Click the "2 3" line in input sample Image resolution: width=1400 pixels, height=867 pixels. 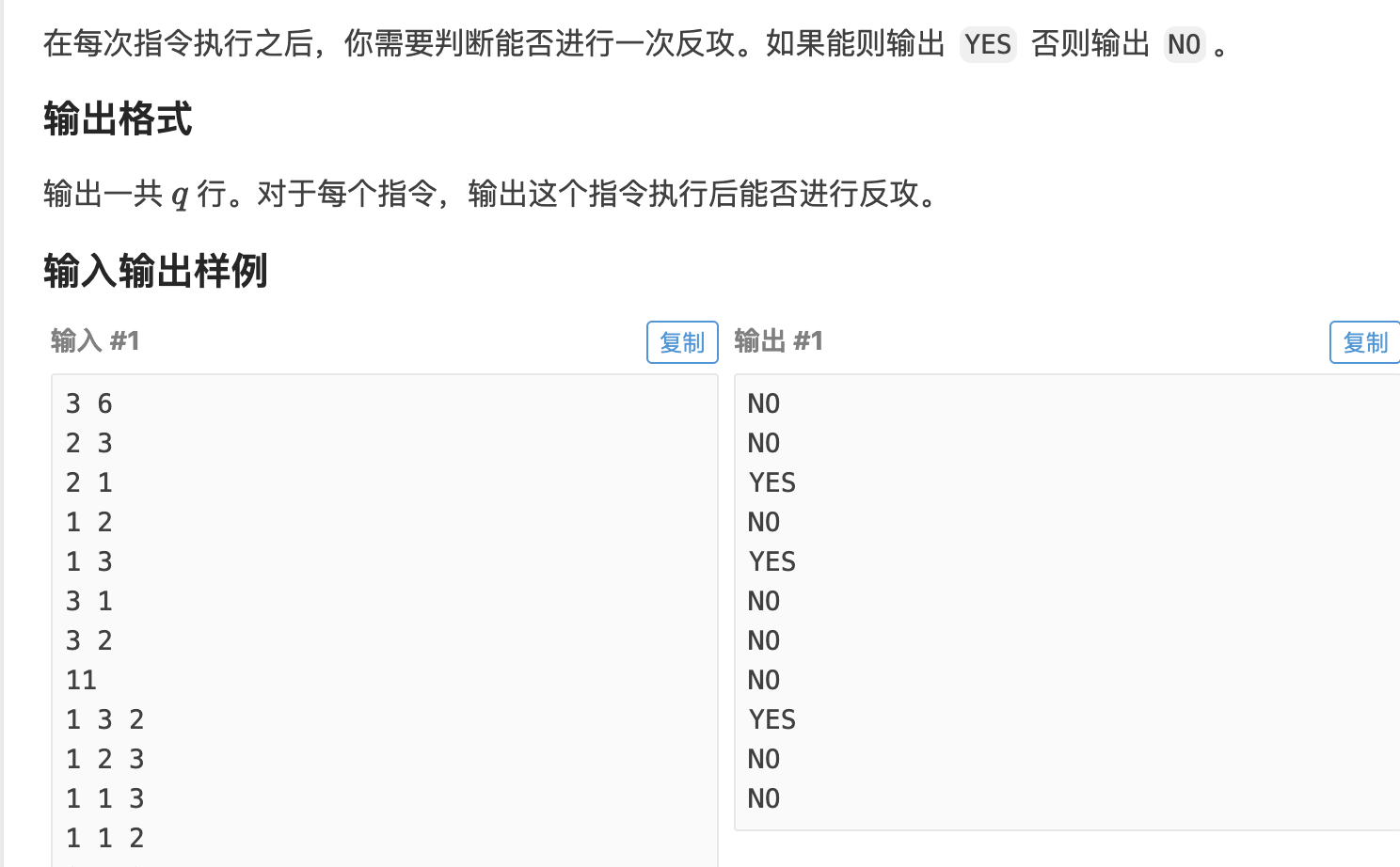[89, 443]
